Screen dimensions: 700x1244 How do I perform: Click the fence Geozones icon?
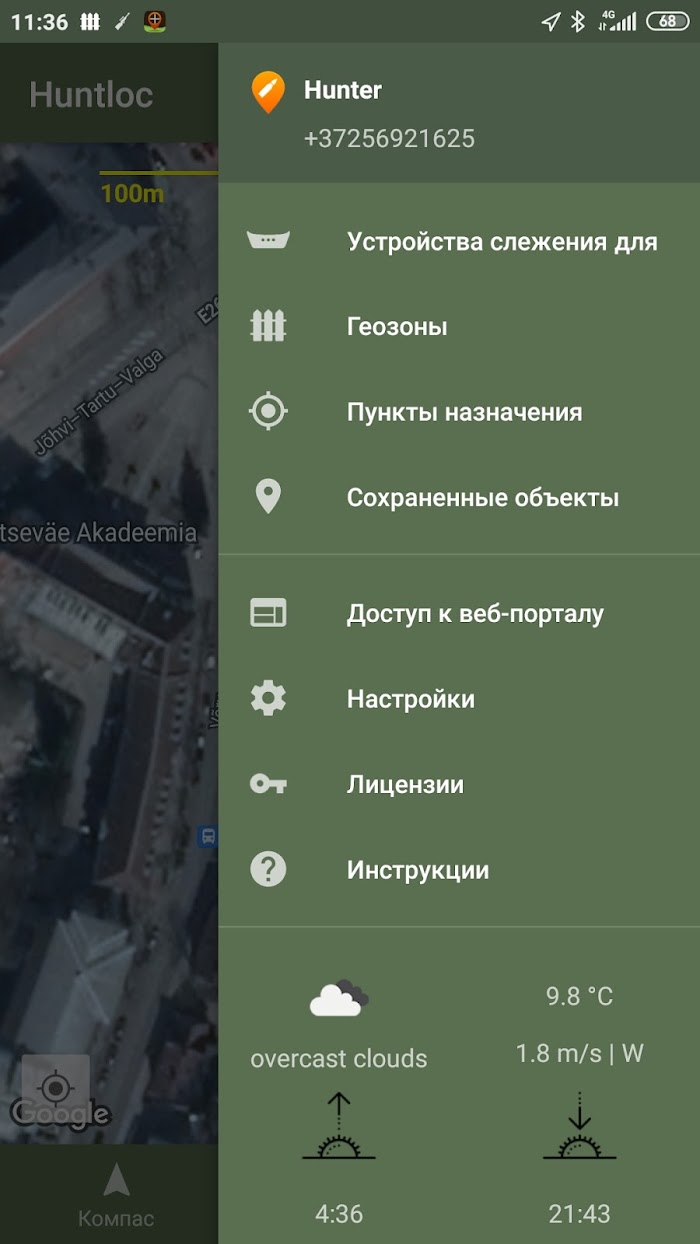click(x=268, y=326)
